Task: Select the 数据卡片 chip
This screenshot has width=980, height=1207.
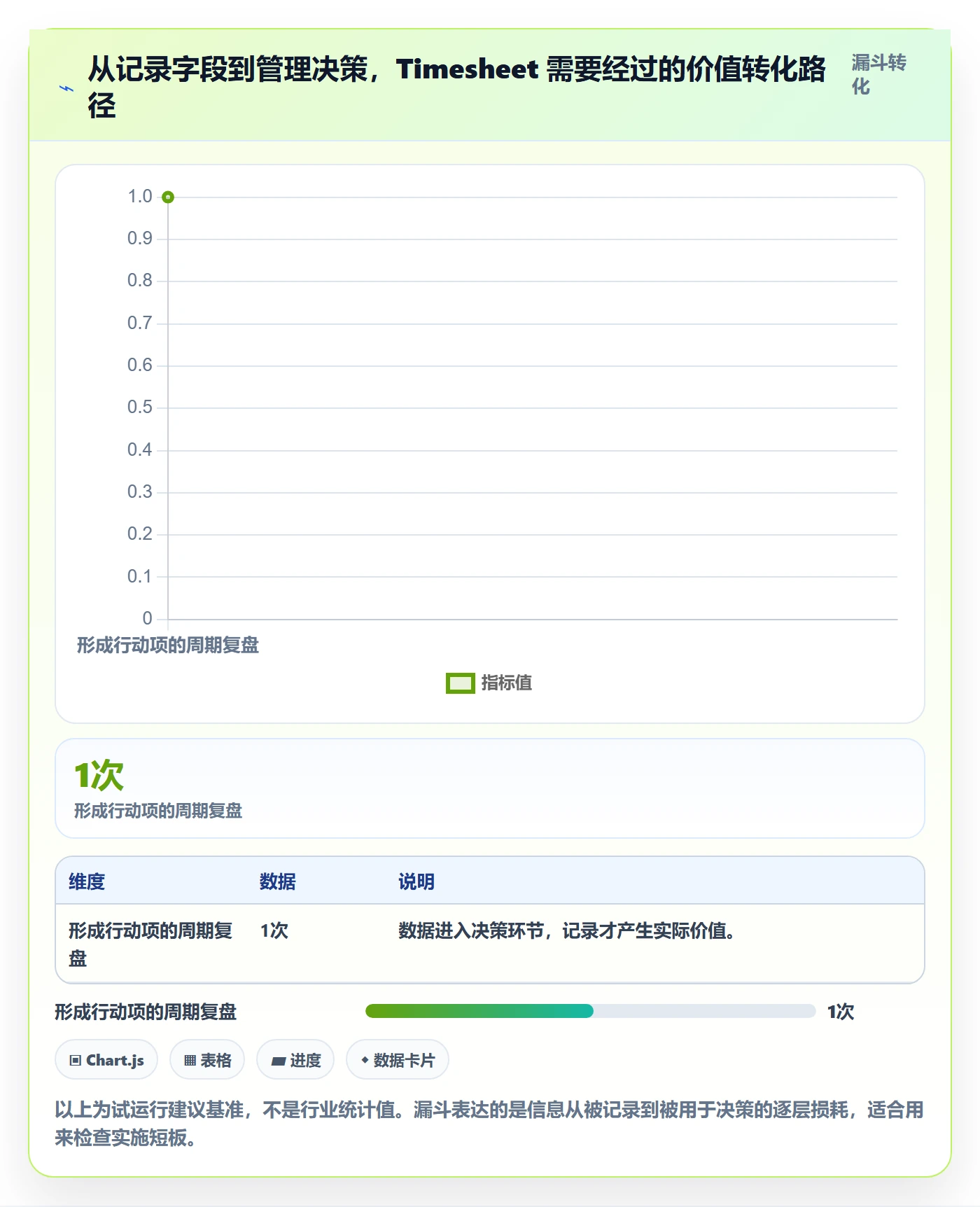Action: (398, 1060)
